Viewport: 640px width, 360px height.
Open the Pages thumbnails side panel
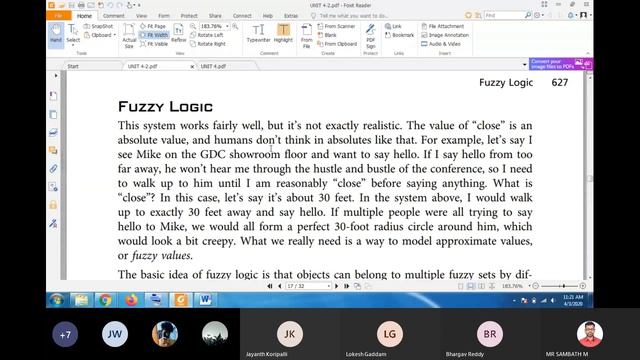[53, 114]
